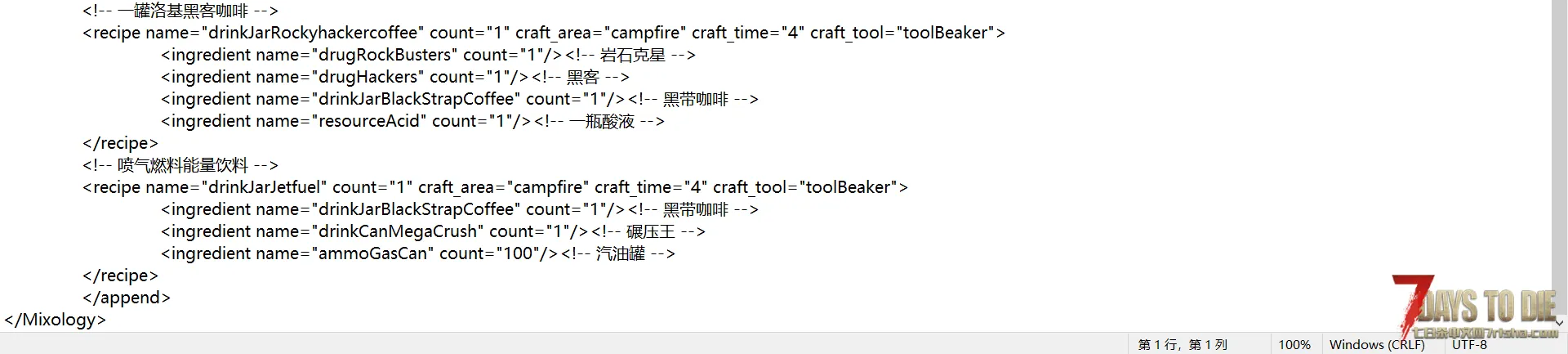Click the closing </Mixology> tag
The width and height of the screenshot is (1568, 354).
point(55,320)
